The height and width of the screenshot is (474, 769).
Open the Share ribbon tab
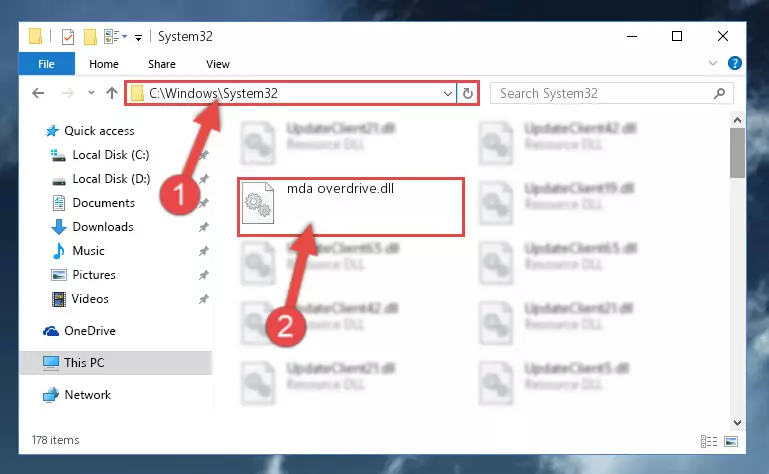(x=162, y=64)
